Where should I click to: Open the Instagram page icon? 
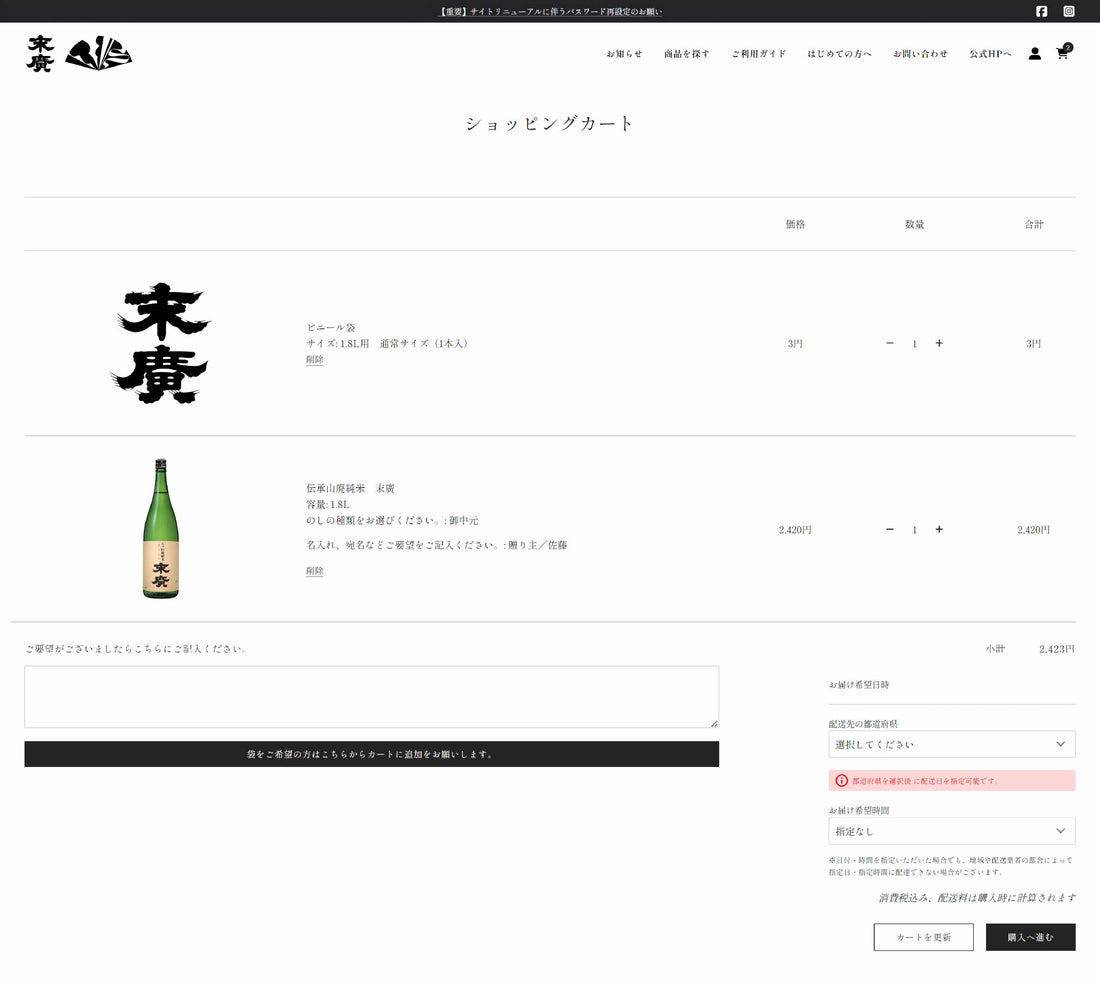(x=1068, y=11)
